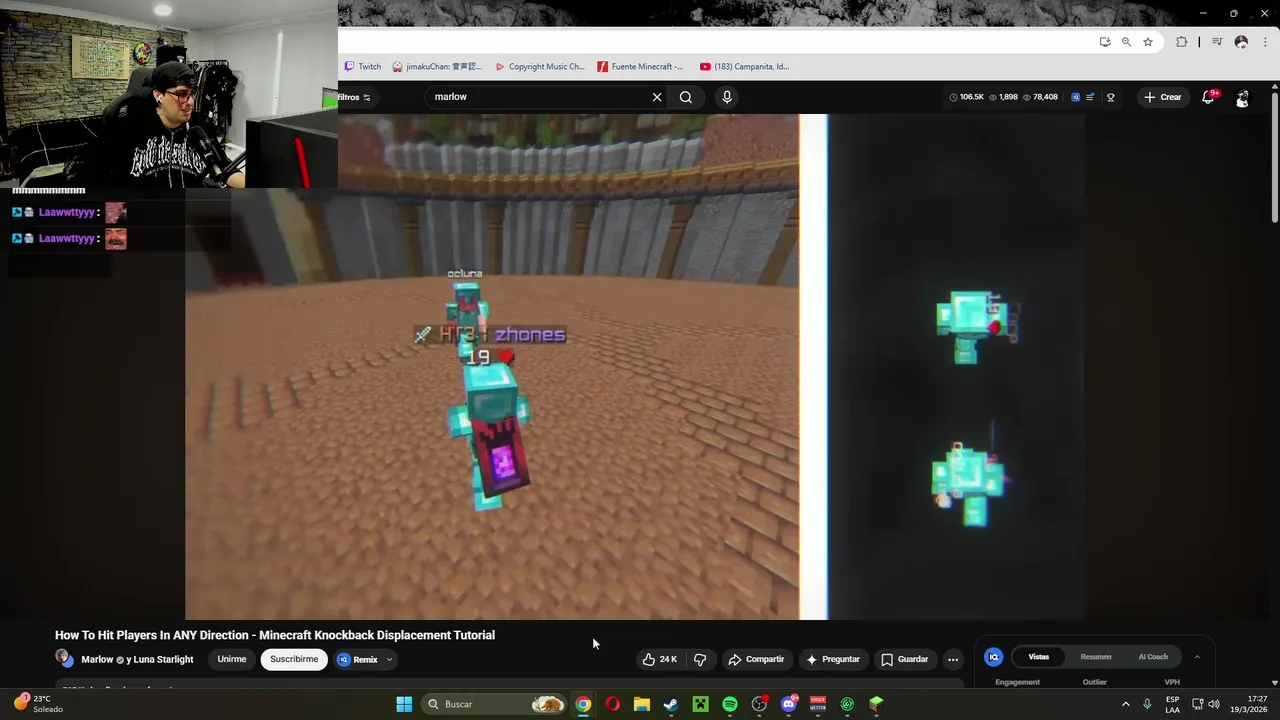Open the Marlow y Luna Starlight channel link

coord(137,660)
